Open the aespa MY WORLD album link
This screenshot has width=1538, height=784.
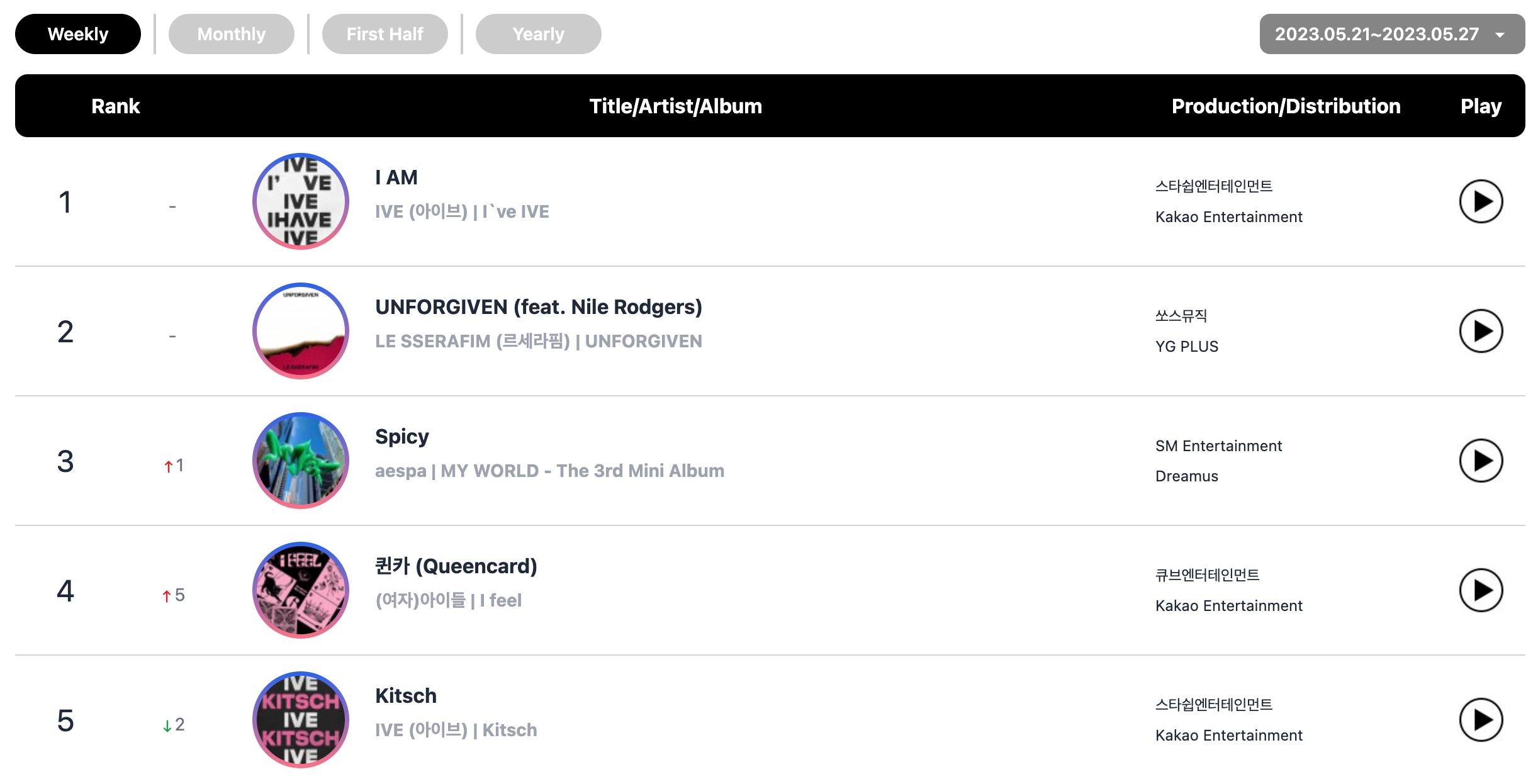[550, 471]
